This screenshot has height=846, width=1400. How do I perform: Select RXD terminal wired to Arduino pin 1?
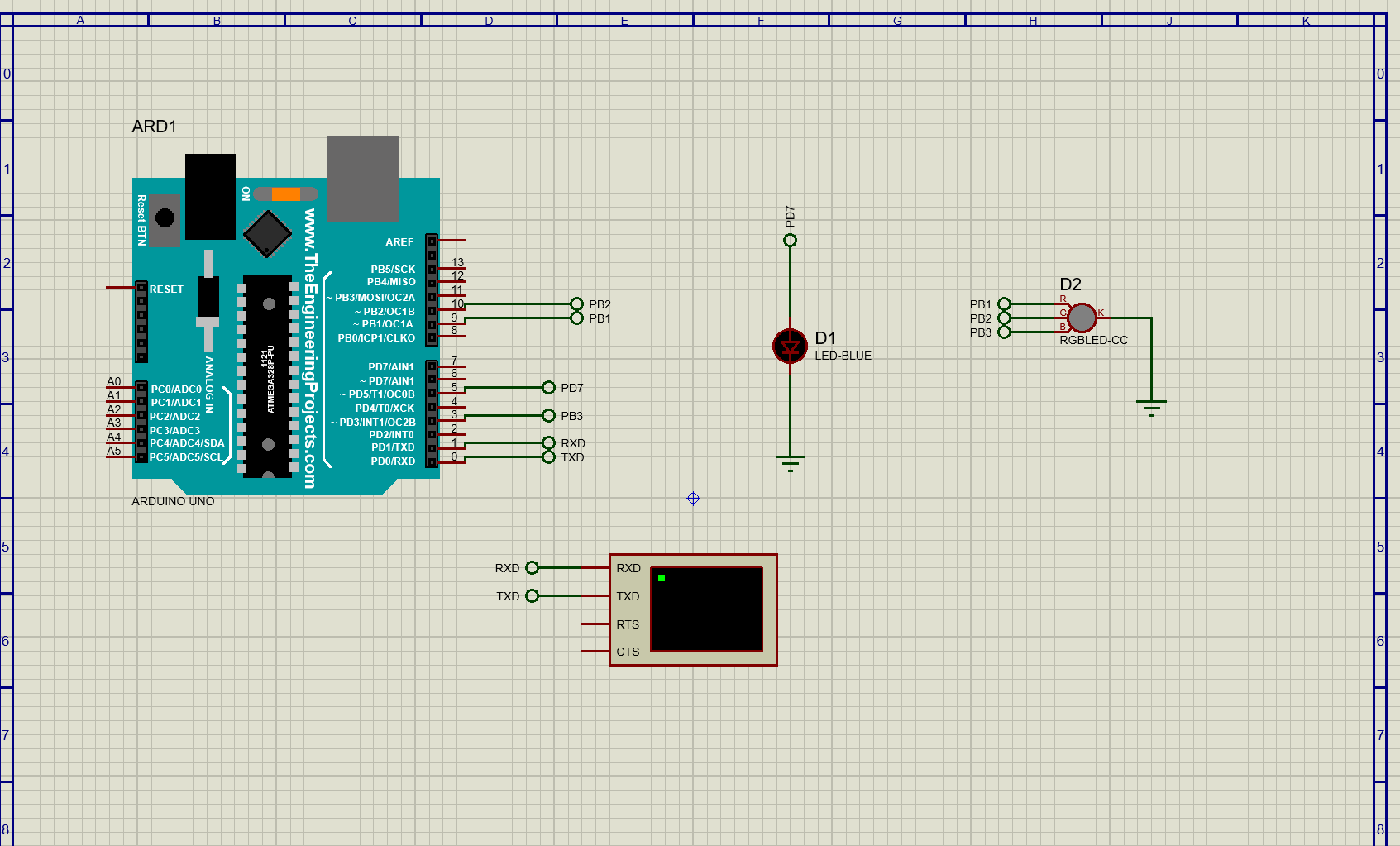pyautogui.click(x=549, y=443)
